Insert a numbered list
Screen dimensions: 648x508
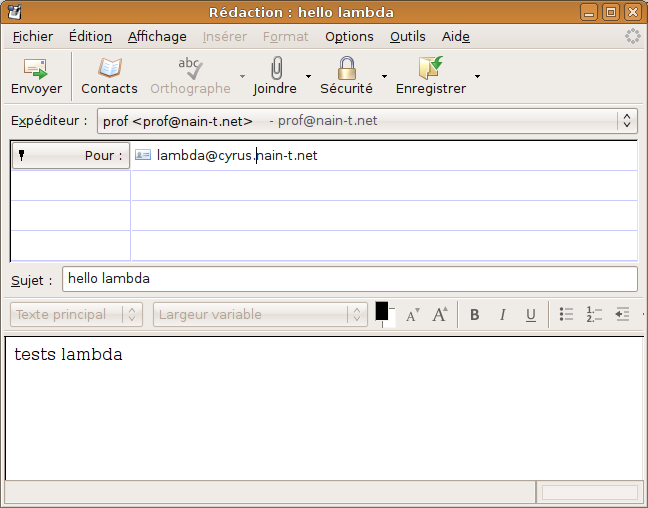point(594,315)
